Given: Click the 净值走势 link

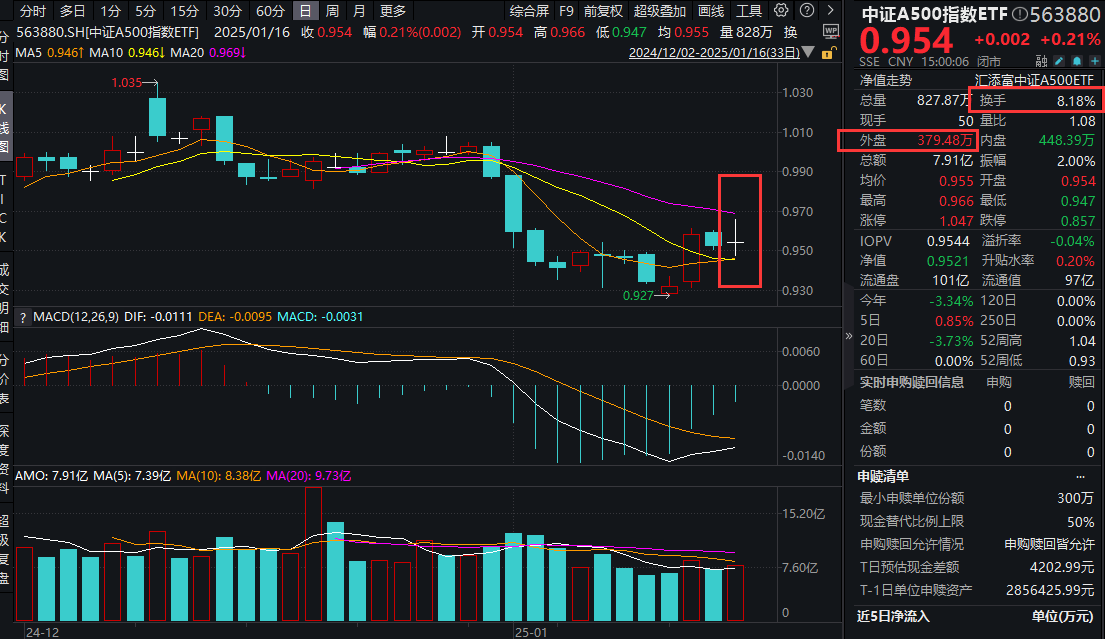Looking at the screenshot, I should (886, 80).
